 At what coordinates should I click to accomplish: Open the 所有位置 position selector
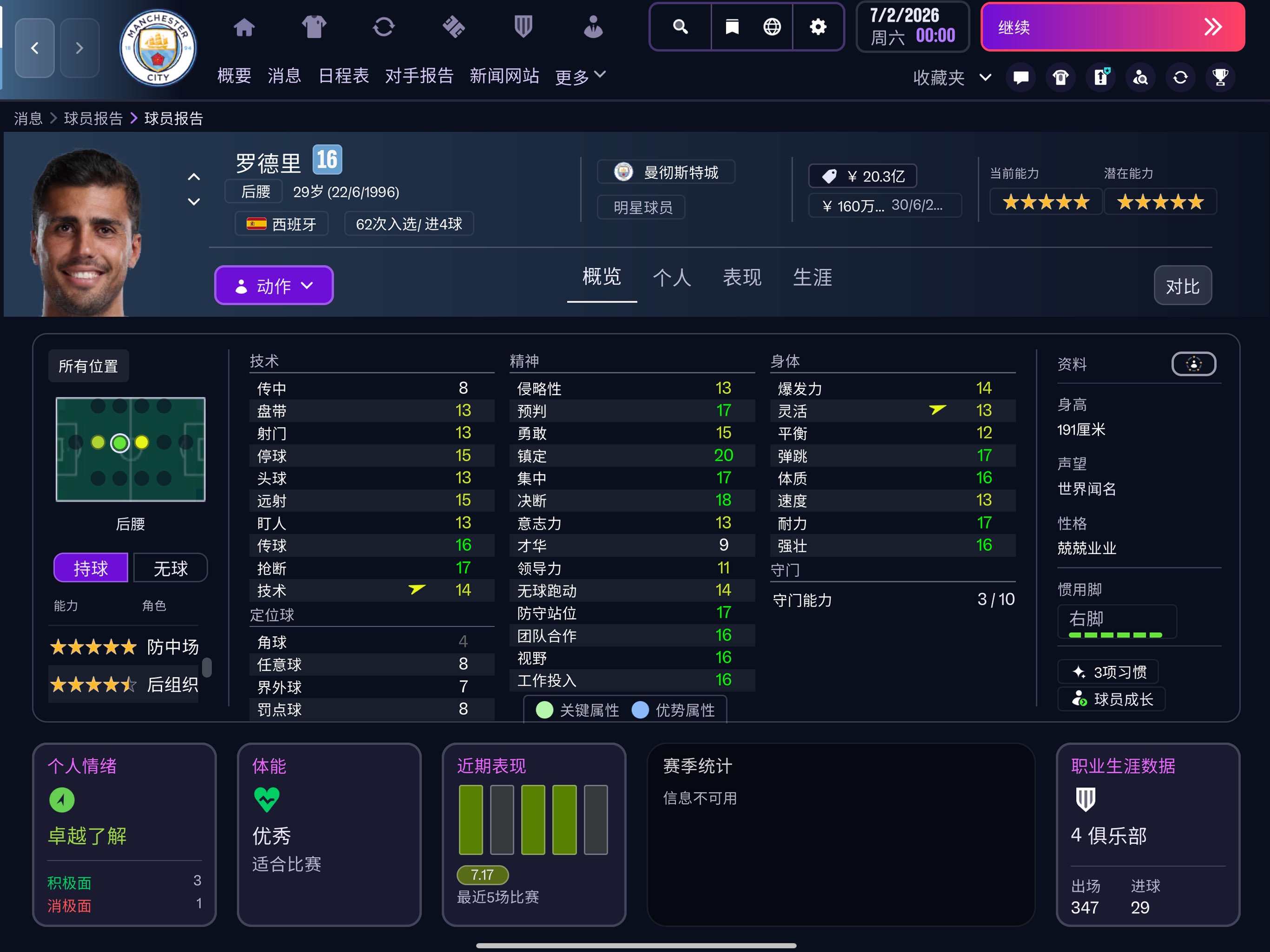(88, 366)
